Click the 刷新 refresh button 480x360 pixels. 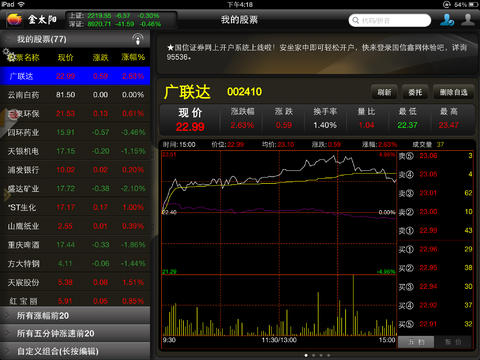pyautogui.click(x=384, y=92)
